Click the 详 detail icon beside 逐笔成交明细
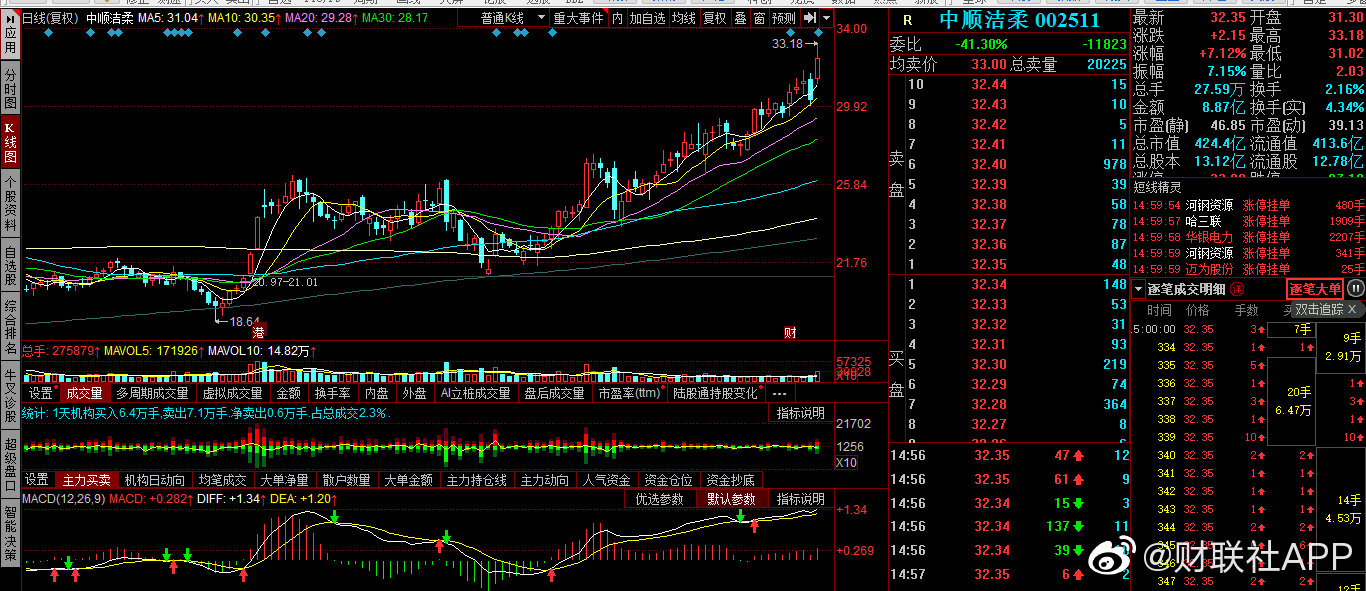 (x=1237, y=289)
